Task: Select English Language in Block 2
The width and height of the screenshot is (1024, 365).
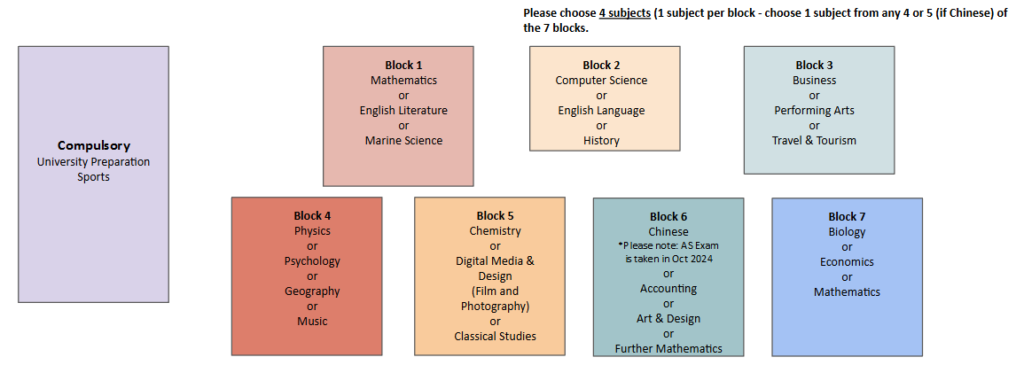Action: [x=601, y=110]
